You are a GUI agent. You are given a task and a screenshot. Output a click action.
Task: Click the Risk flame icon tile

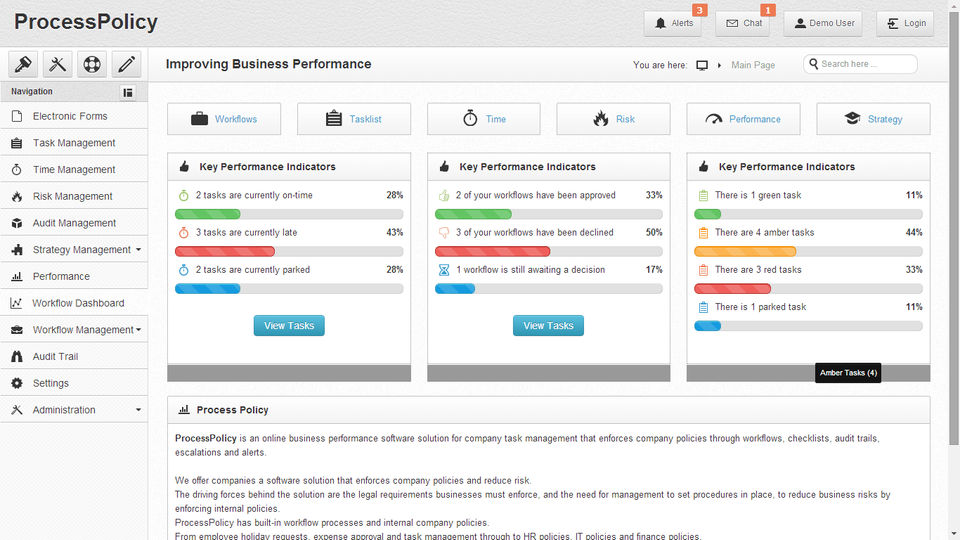pyautogui.click(x=613, y=119)
